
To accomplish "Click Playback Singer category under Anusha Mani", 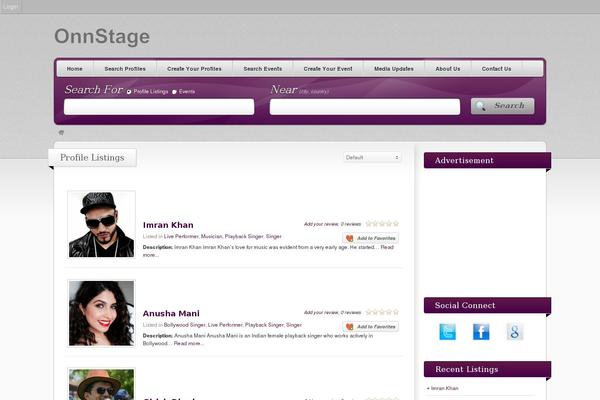I will 264,325.
